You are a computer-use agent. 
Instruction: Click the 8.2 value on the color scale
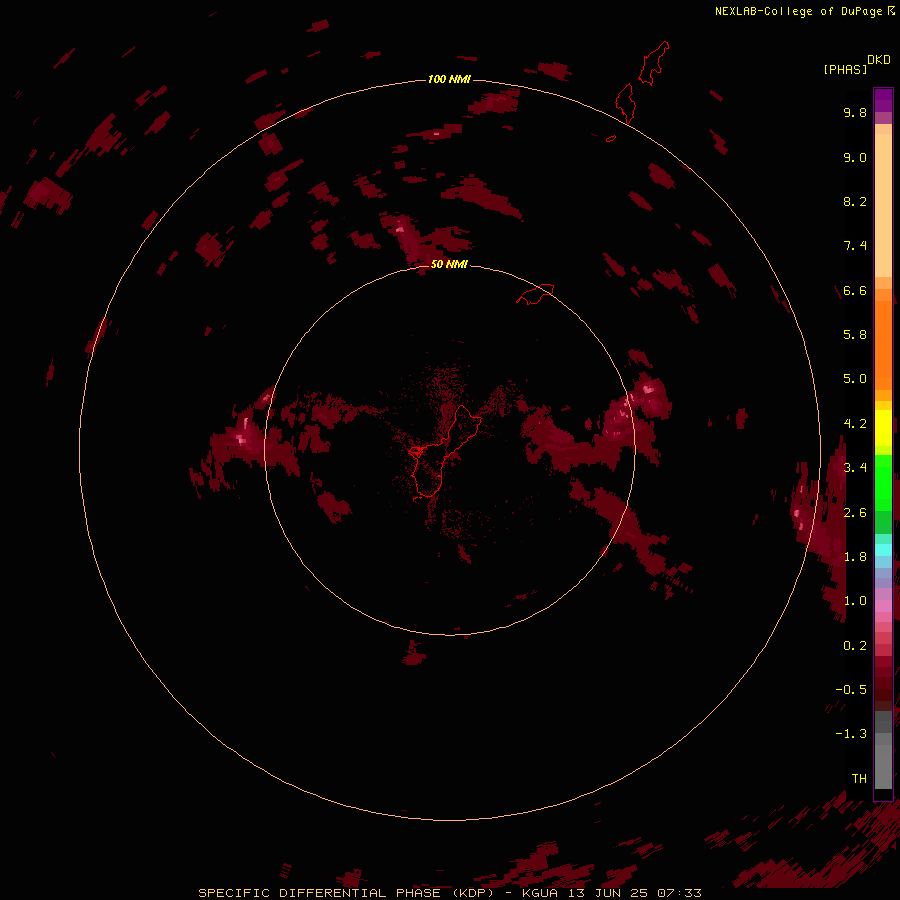[855, 201]
